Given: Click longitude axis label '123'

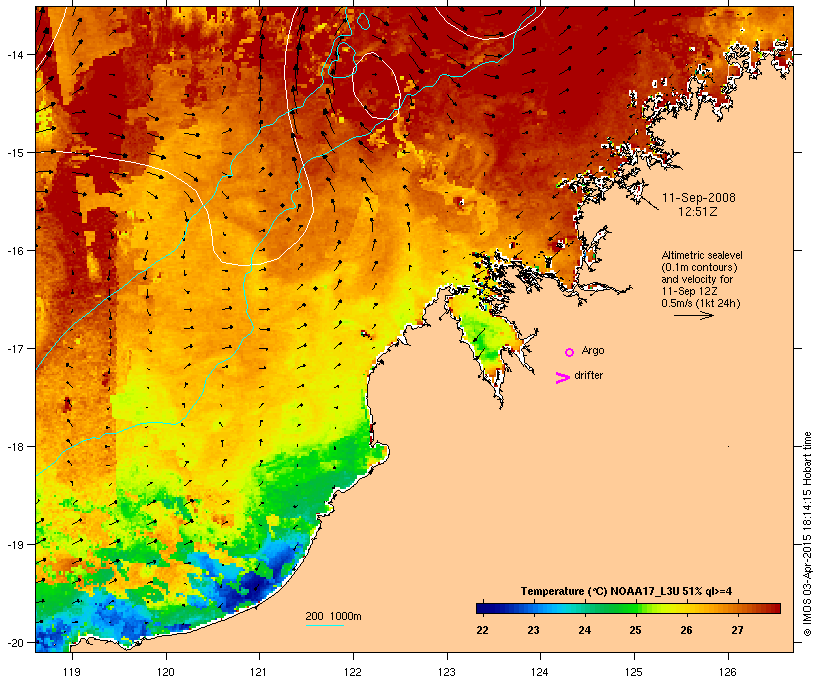Looking at the screenshot, I should tap(446, 672).
